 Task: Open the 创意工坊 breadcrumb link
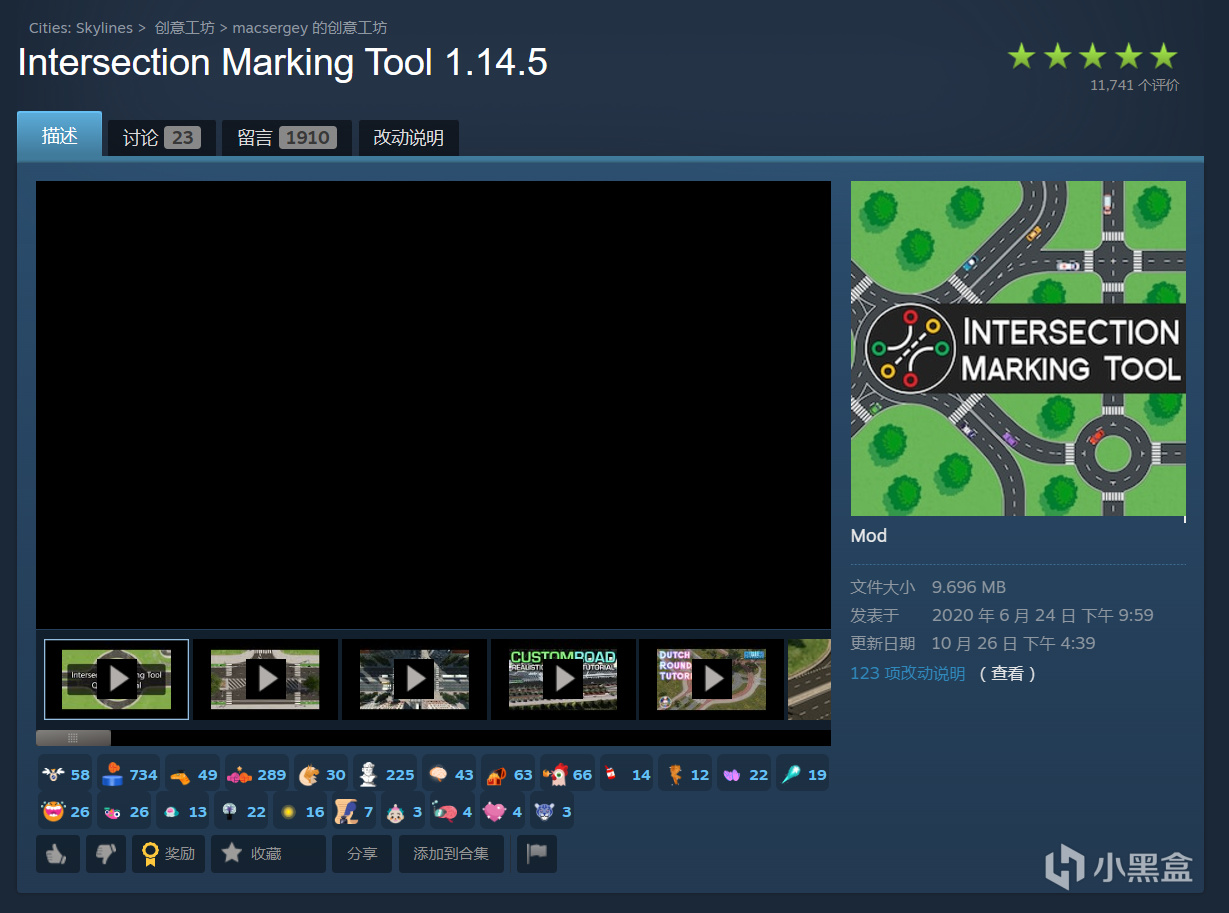click(185, 28)
